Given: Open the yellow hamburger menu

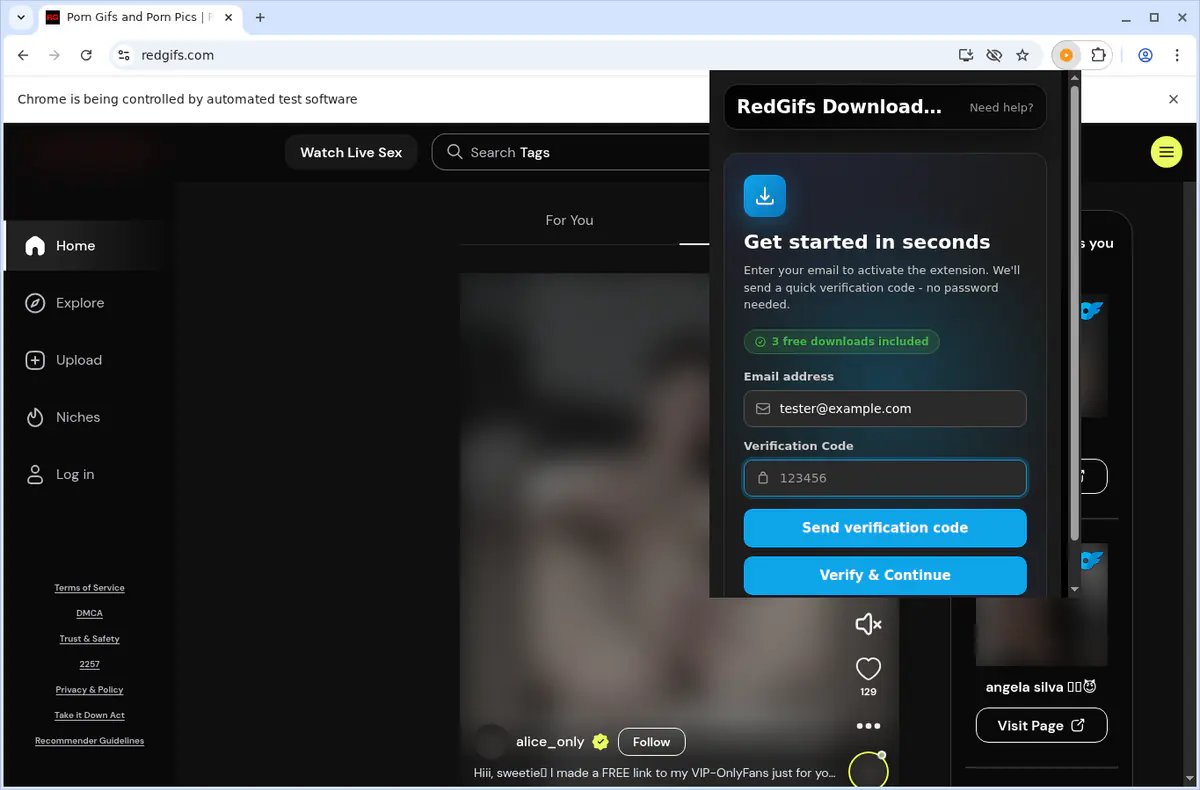Looking at the screenshot, I should pos(1166,152).
